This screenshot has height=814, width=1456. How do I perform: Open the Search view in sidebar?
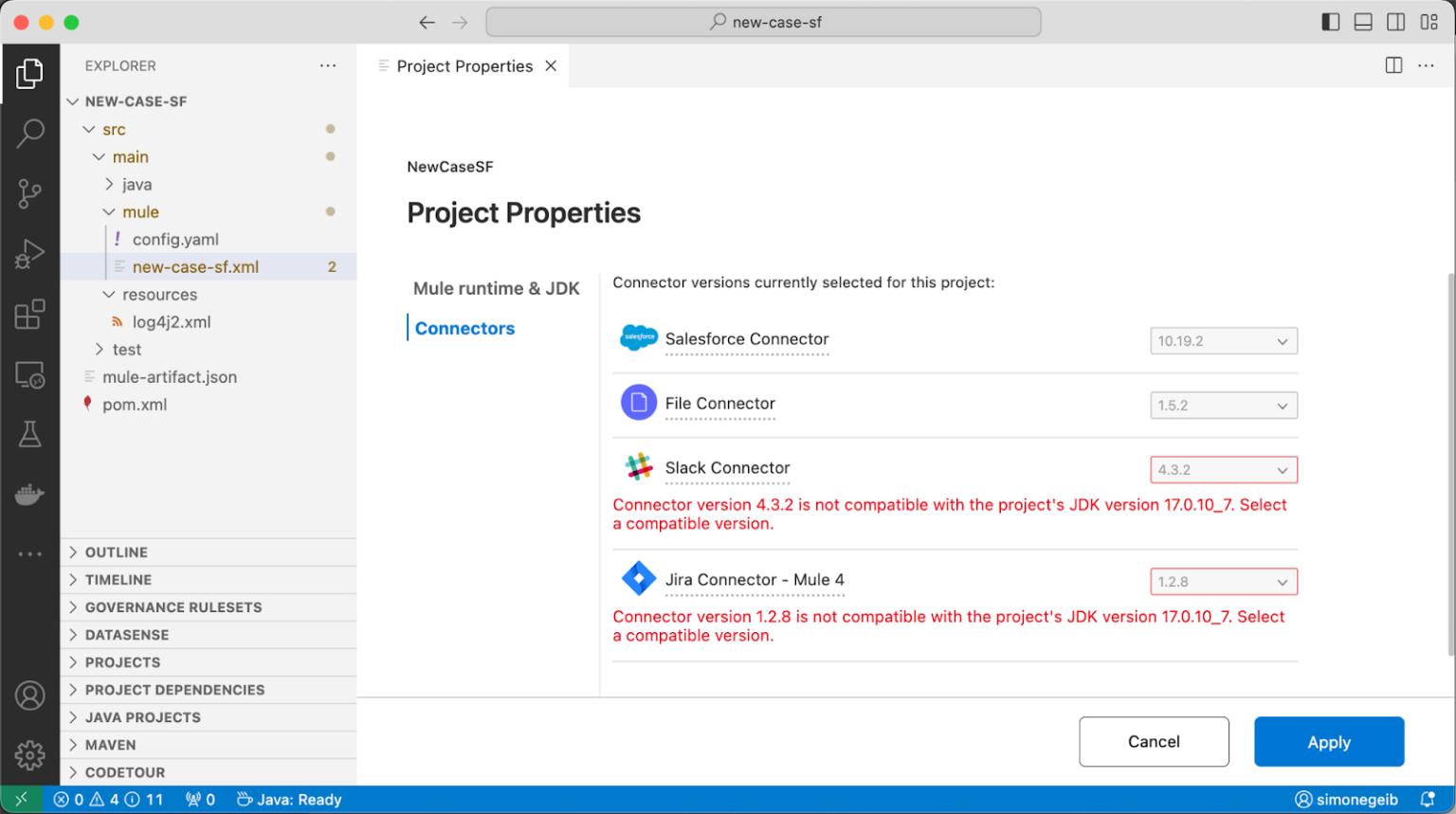coord(31,133)
